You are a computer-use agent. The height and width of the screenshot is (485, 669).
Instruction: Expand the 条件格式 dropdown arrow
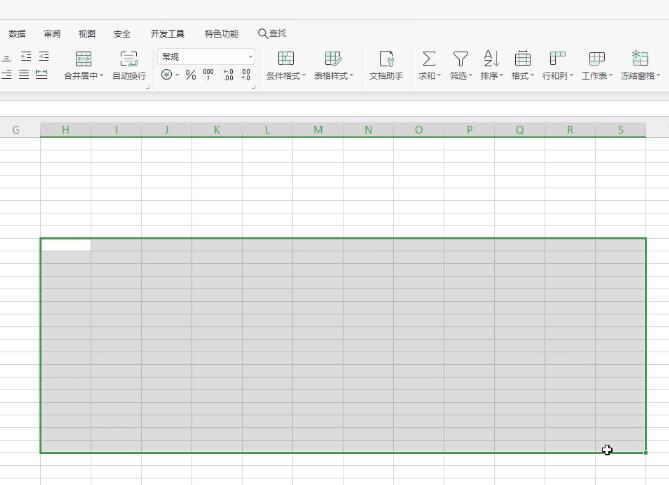(x=304, y=76)
